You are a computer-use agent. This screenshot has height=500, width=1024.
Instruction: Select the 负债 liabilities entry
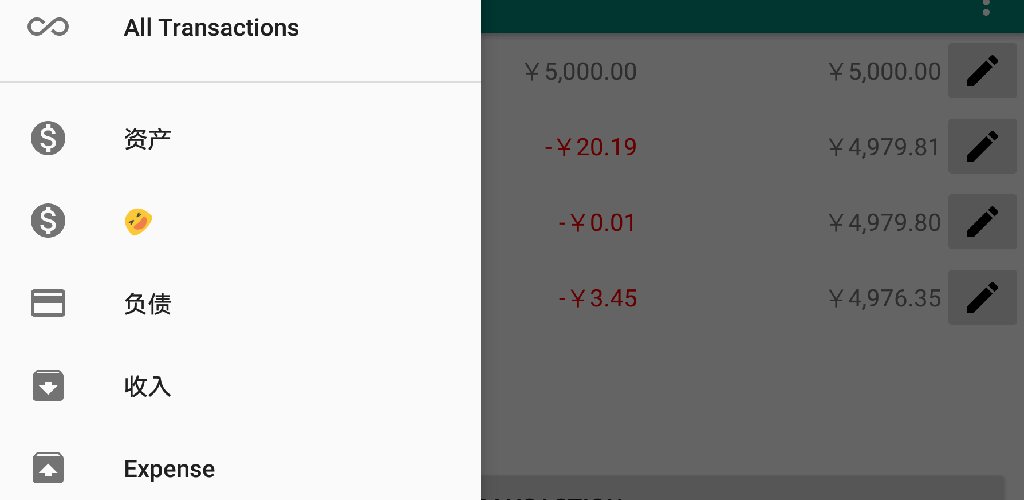(x=148, y=304)
